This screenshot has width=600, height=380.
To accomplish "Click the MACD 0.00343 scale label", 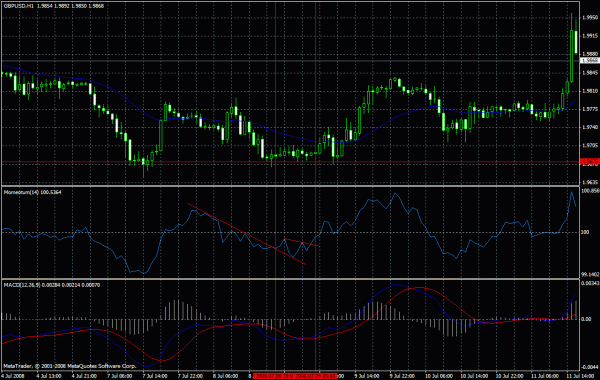I will tap(590, 283).
